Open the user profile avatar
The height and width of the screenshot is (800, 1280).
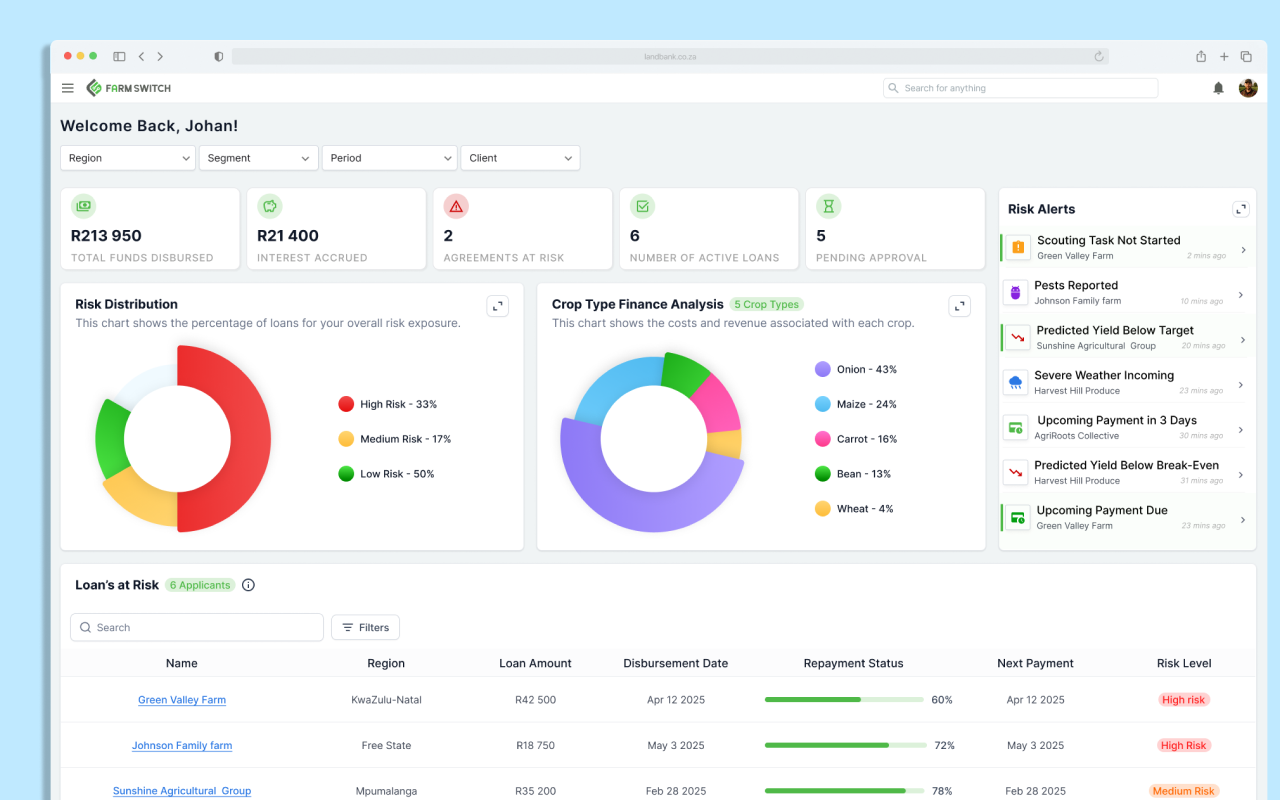point(1248,88)
